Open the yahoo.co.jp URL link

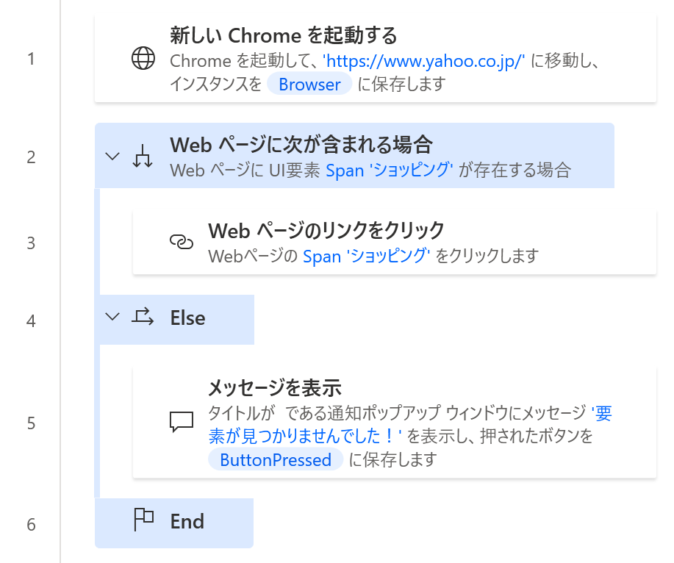[424, 61]
